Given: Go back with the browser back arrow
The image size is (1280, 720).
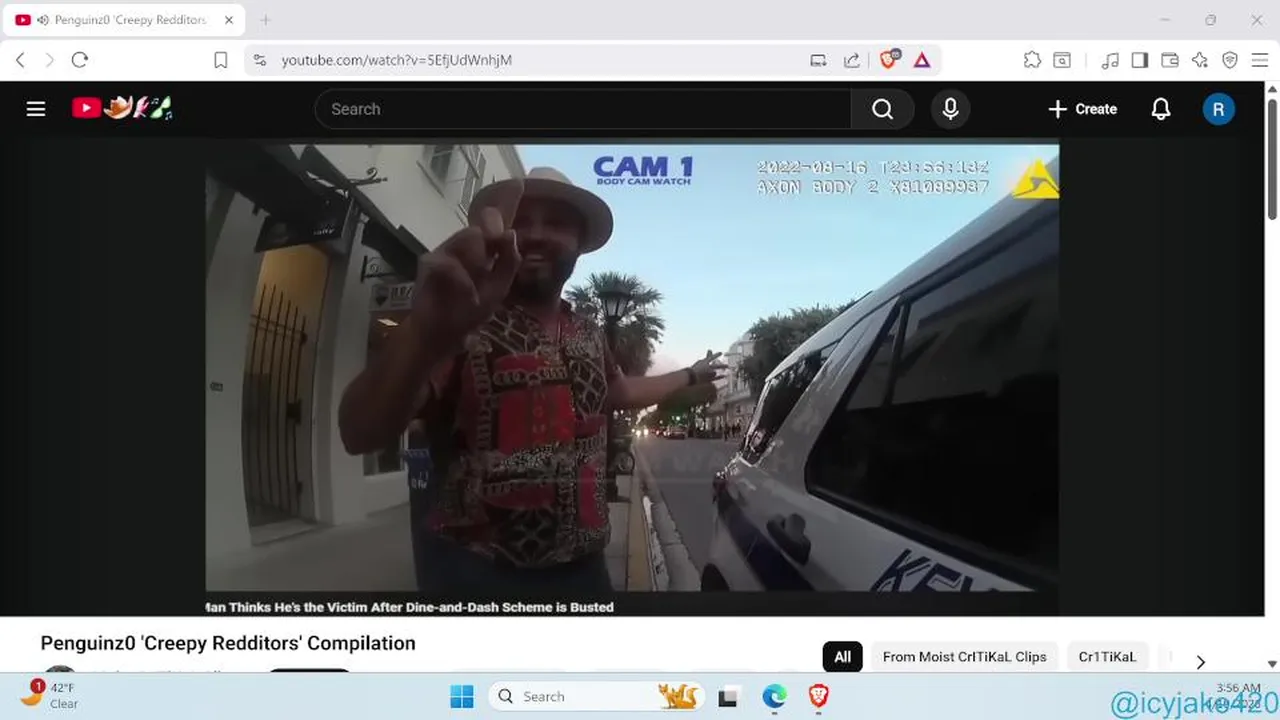Looking at the screenshot, I should coord(20,60).
